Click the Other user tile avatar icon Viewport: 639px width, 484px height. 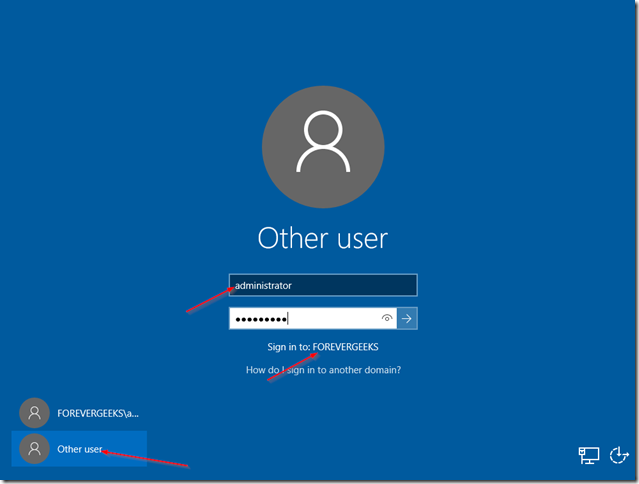[35, 449]
